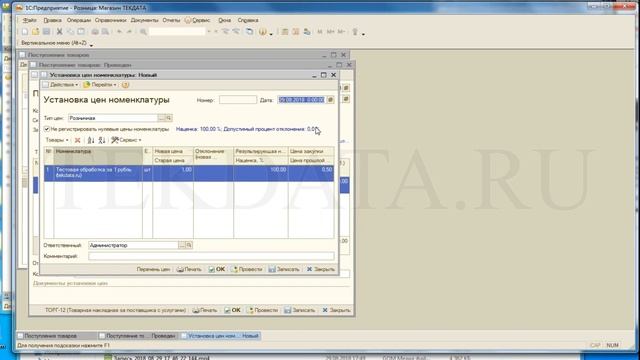
Task: Click Закрыть in Поступление товаров window
Action: point(336,310)
